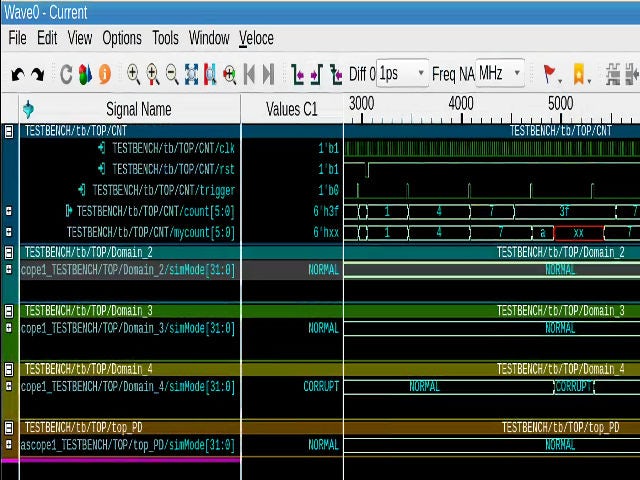Screen dimensions: 640x480
Task: Open the red flag dropdown arrow
Action: [560, 81]
